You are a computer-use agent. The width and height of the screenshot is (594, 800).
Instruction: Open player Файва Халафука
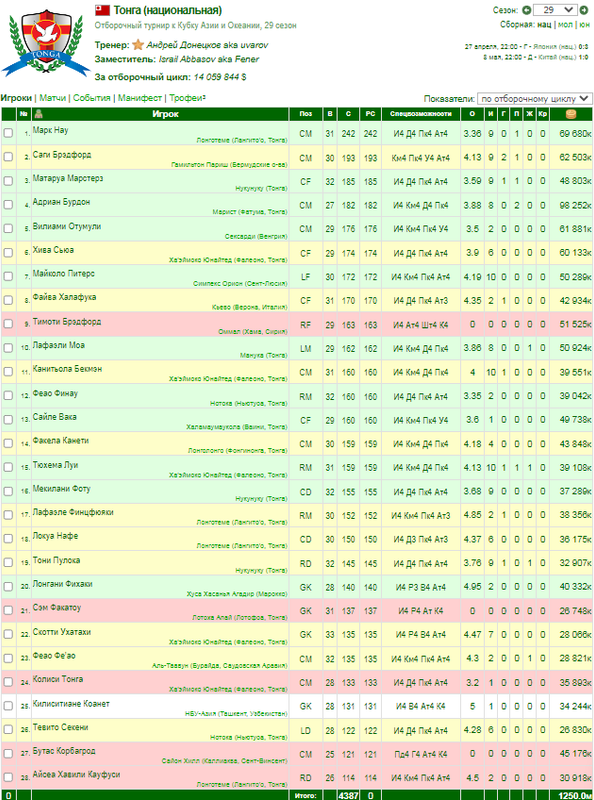(64, 297)
